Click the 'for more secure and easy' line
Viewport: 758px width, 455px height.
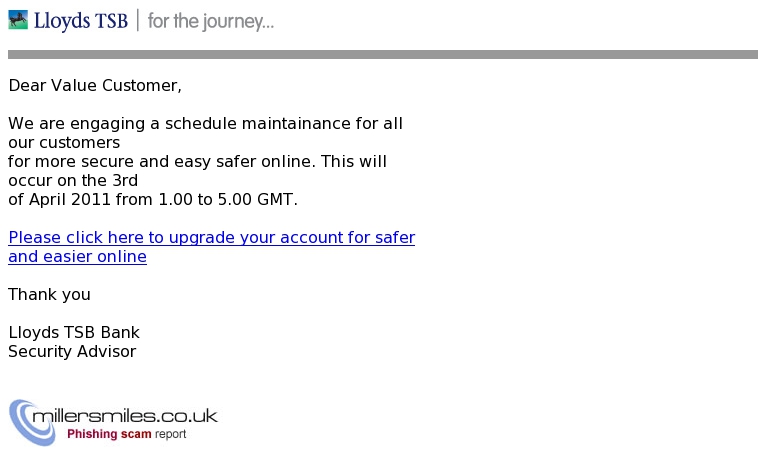click(197, 161)
